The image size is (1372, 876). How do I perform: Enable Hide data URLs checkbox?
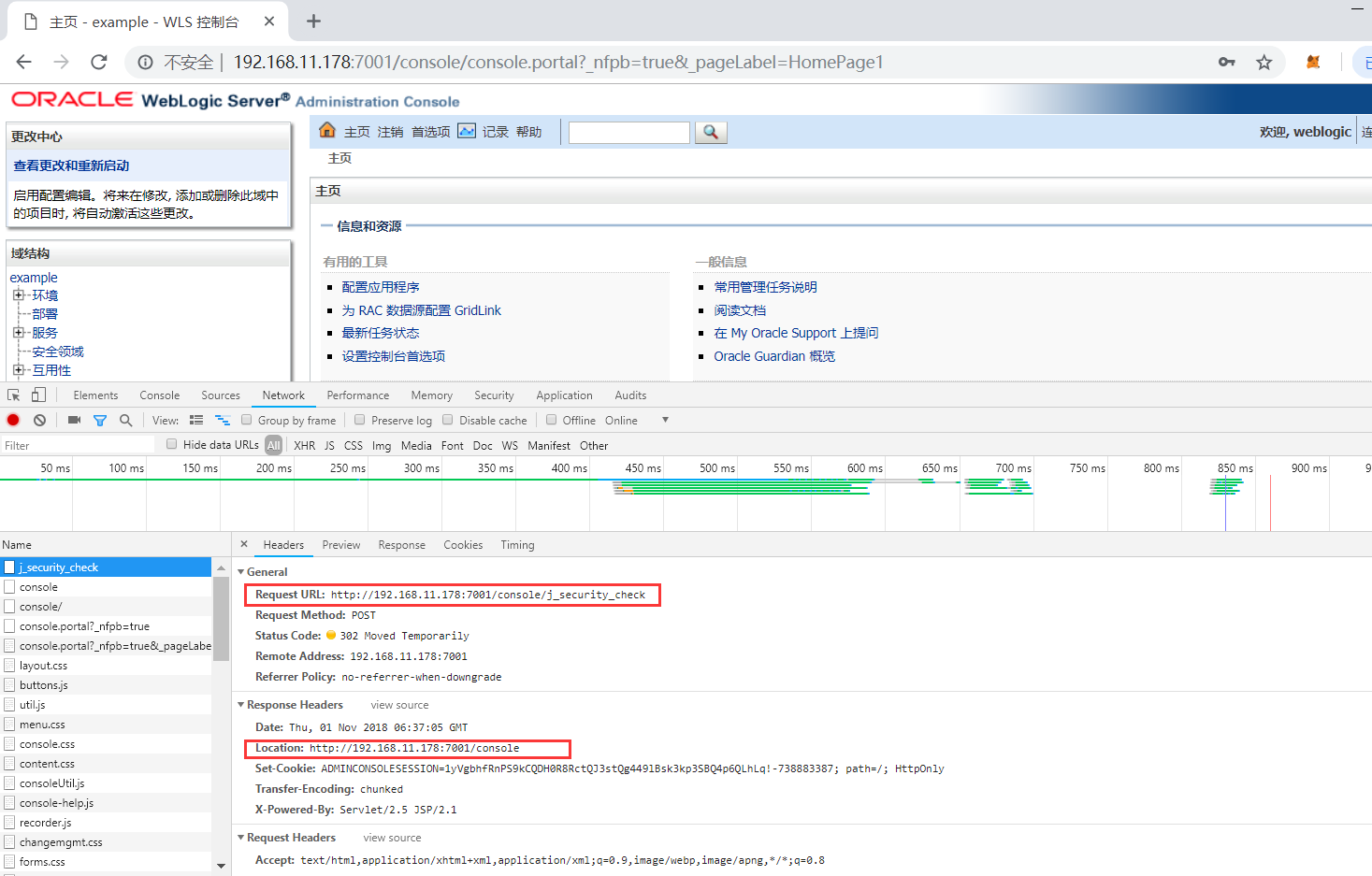coord(171,444)
